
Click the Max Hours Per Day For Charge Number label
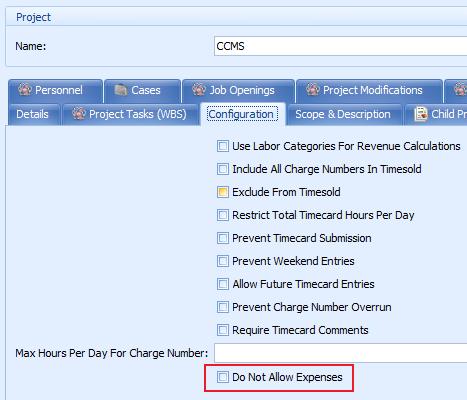111,353
